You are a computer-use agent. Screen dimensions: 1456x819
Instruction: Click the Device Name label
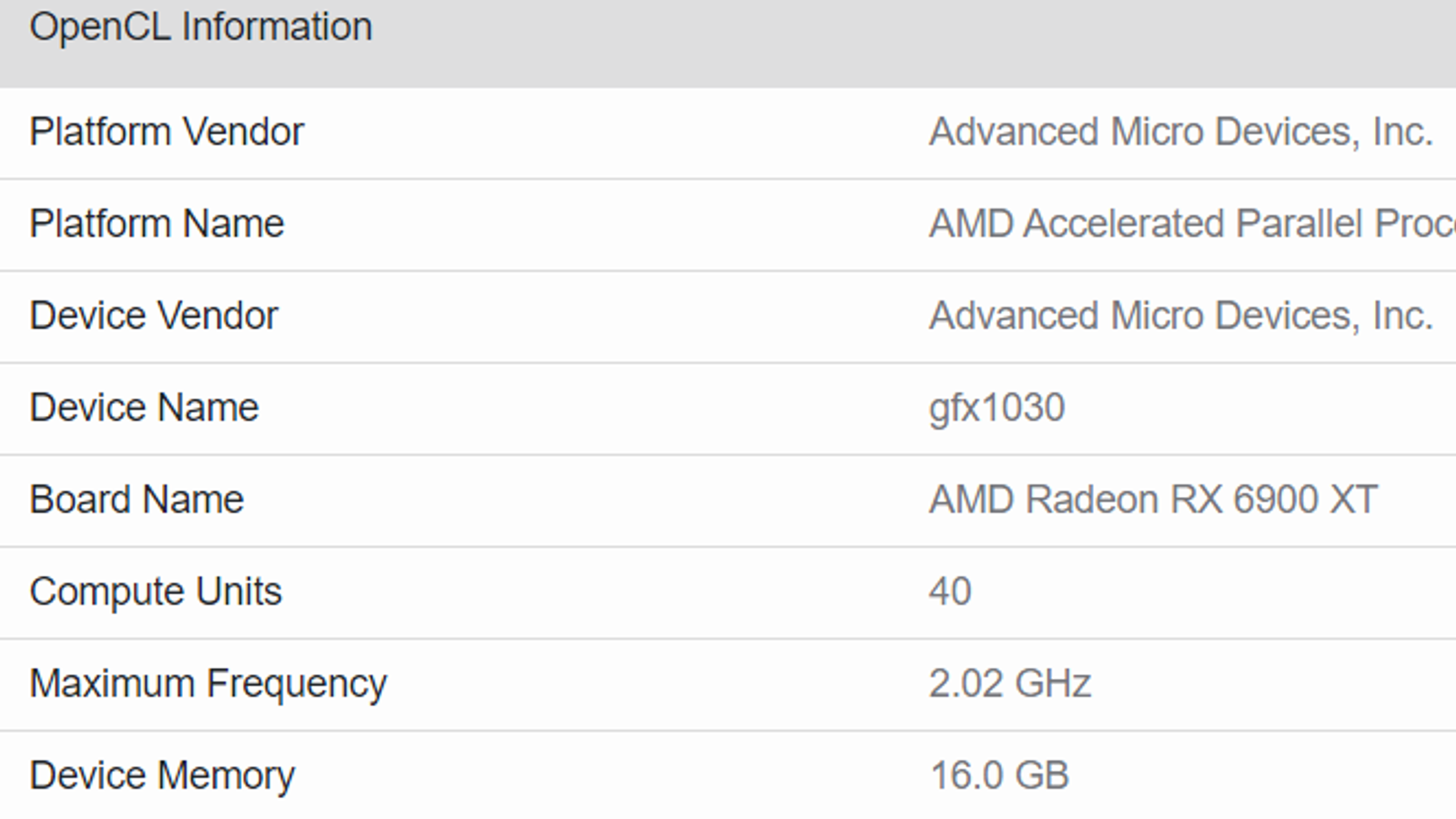point(144,408)
